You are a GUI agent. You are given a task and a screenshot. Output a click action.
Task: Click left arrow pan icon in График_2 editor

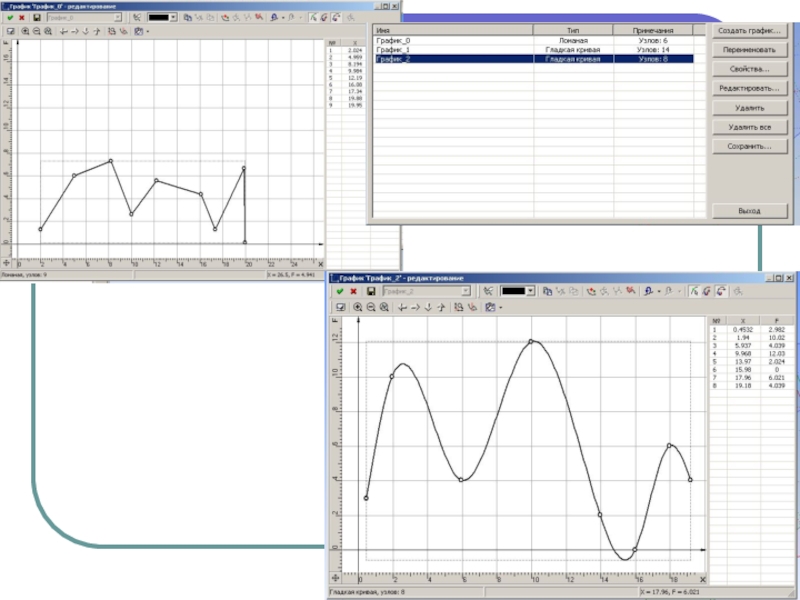401,307
